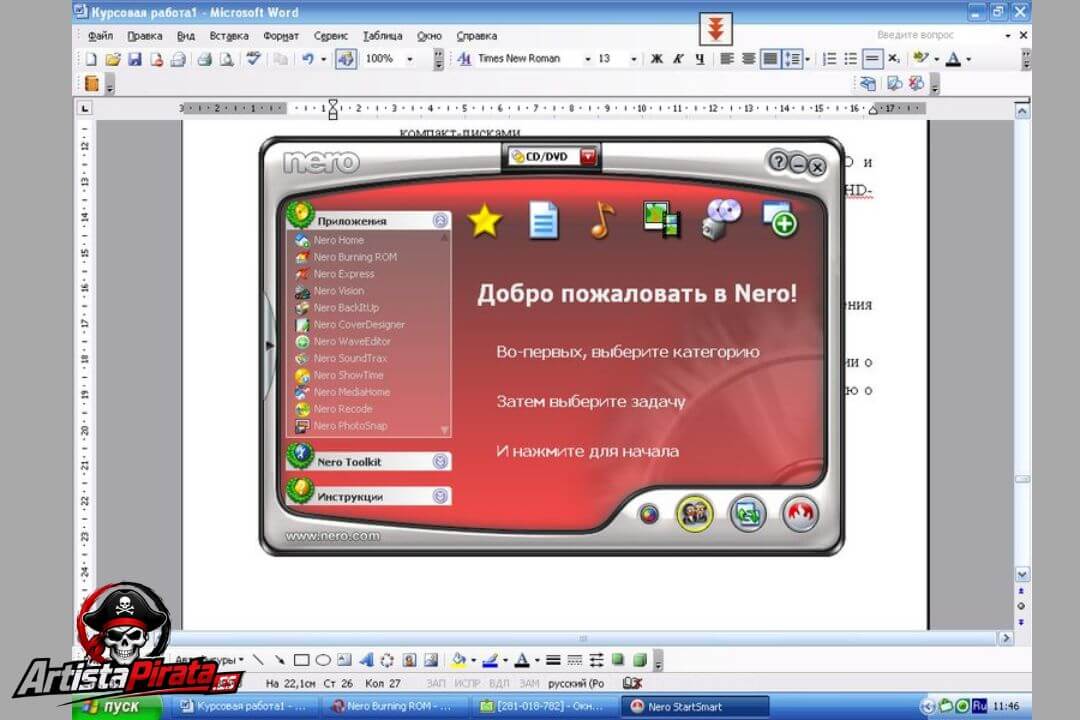The image size is (1080, 720).
Task: Select the Favorites star category in Nero
Action: (x=484, y=221)
